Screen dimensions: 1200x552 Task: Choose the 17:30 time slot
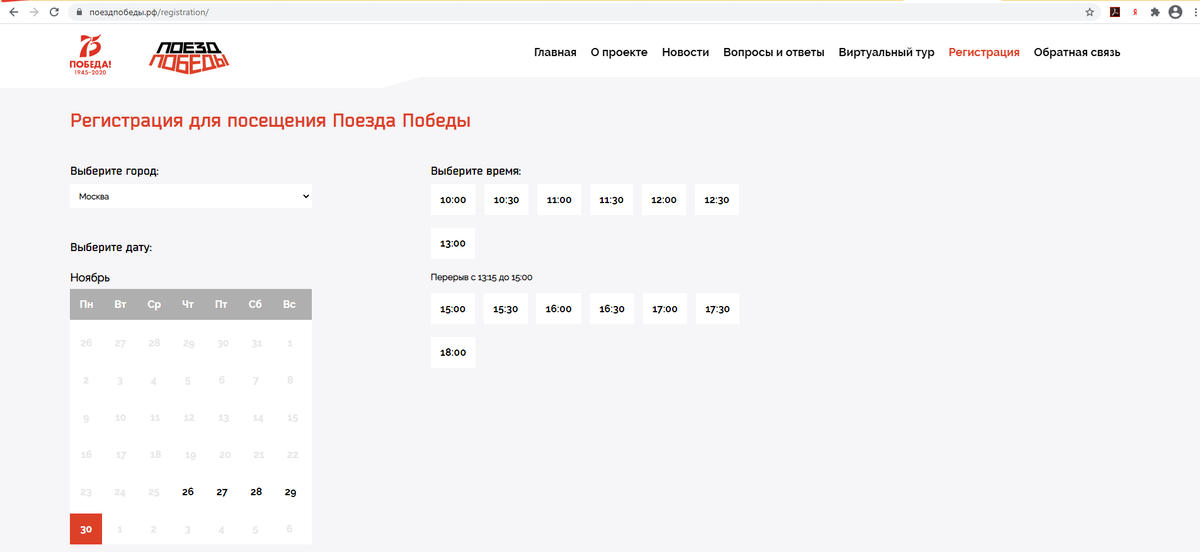[718, 309]
